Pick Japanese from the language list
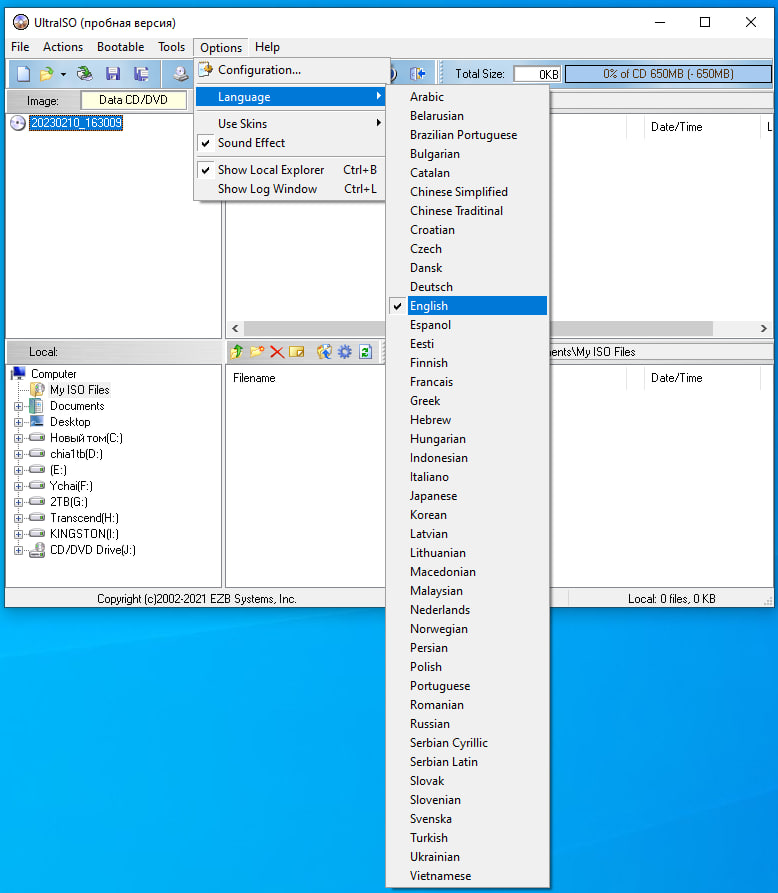This screenshot has width=778, height=893. [x=468, y=496]
